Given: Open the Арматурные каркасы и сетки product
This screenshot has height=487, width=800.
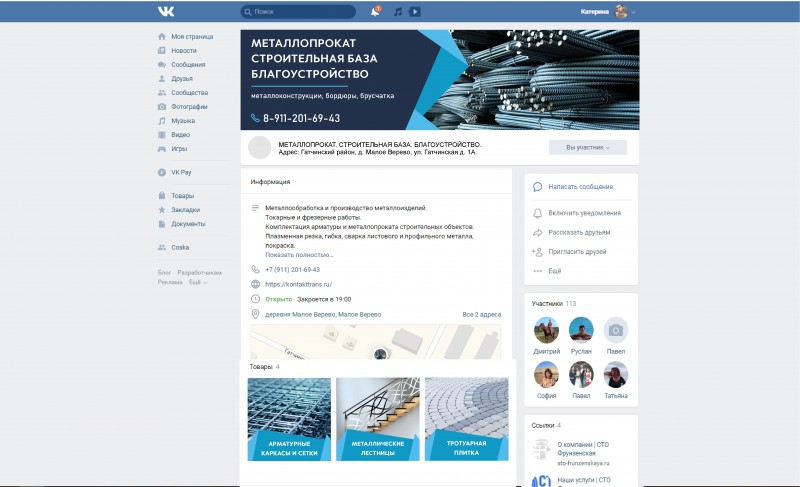Looking at the screenshot, I should [x=289, y=419].
